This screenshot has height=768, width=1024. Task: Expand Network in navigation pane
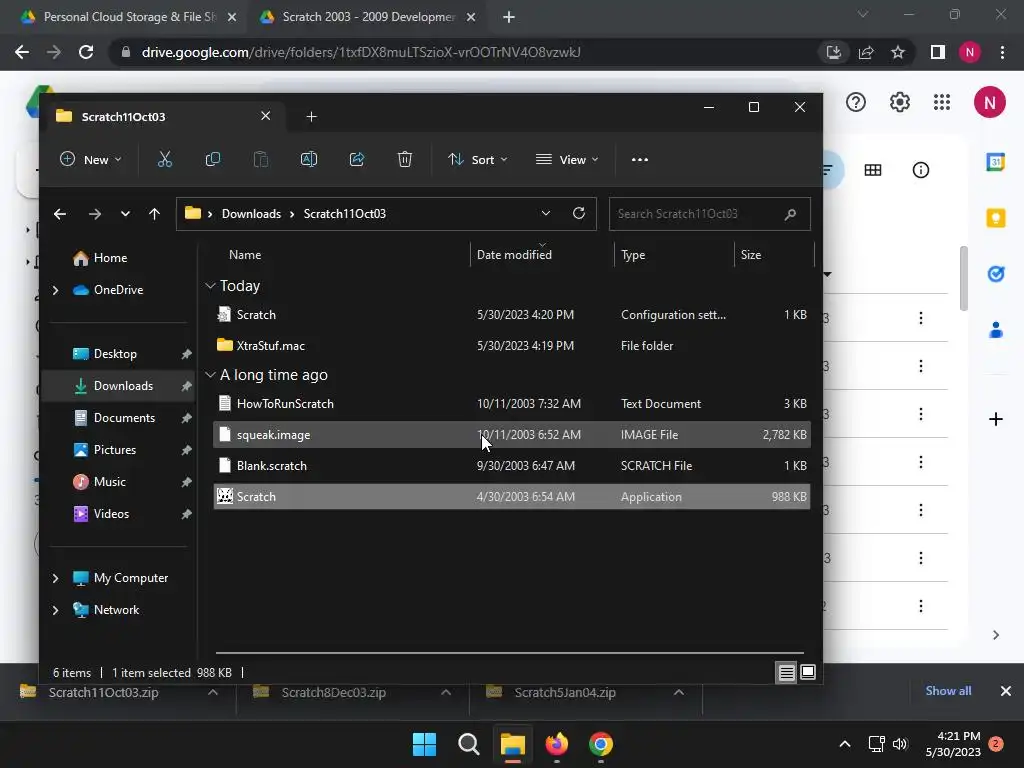point(56,610)
